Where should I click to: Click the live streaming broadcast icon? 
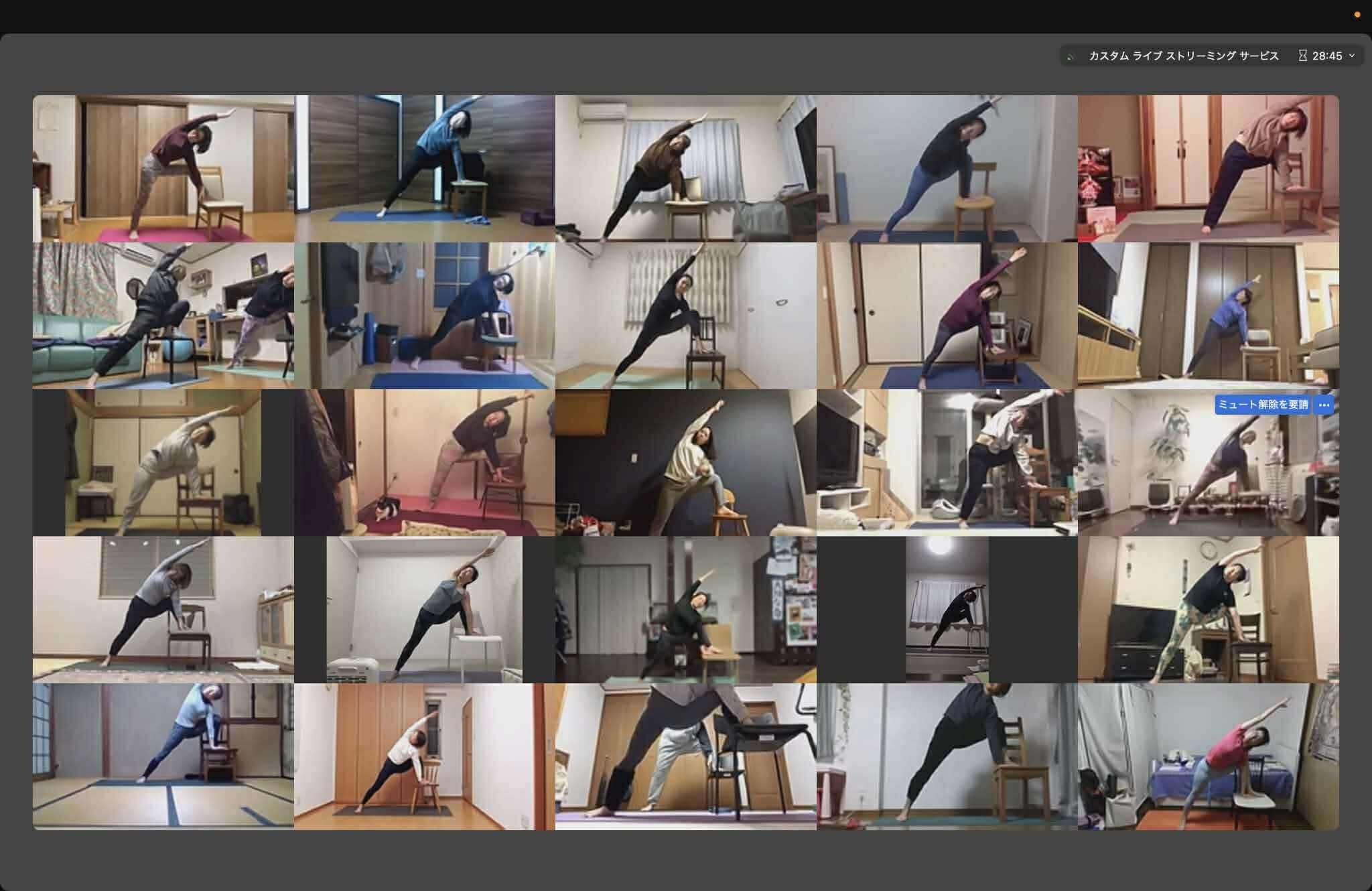(x=1071, y=56)
